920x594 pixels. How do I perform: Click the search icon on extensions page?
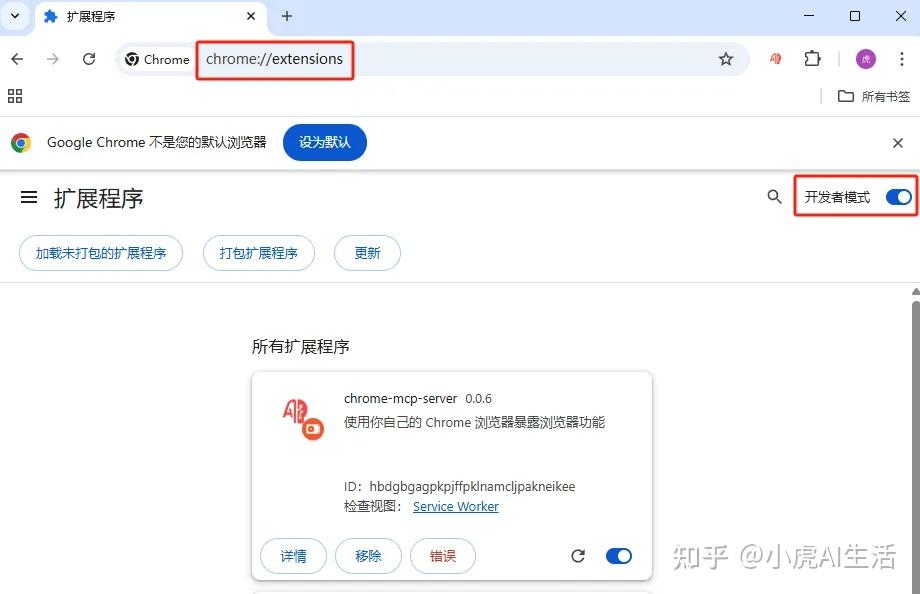(x=774, y=197)
